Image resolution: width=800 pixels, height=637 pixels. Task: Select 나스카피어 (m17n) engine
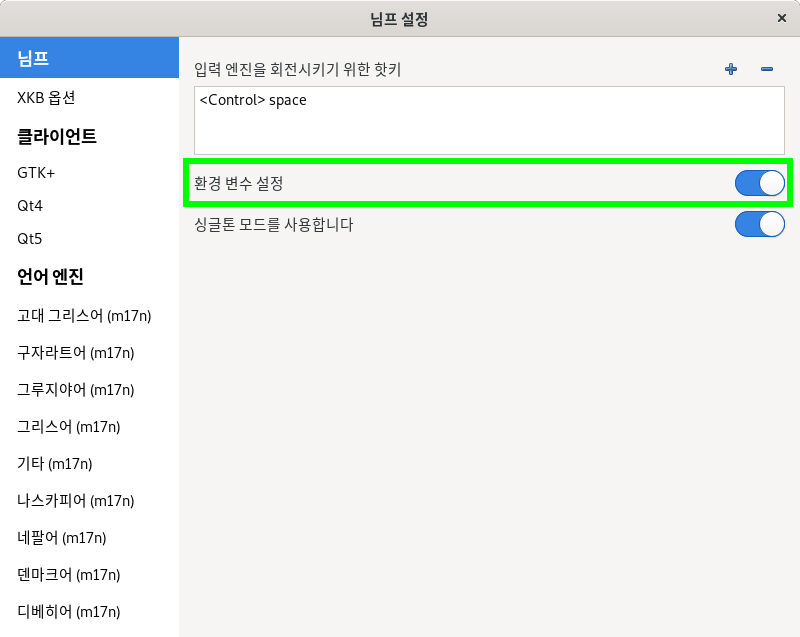pos(89,500)
